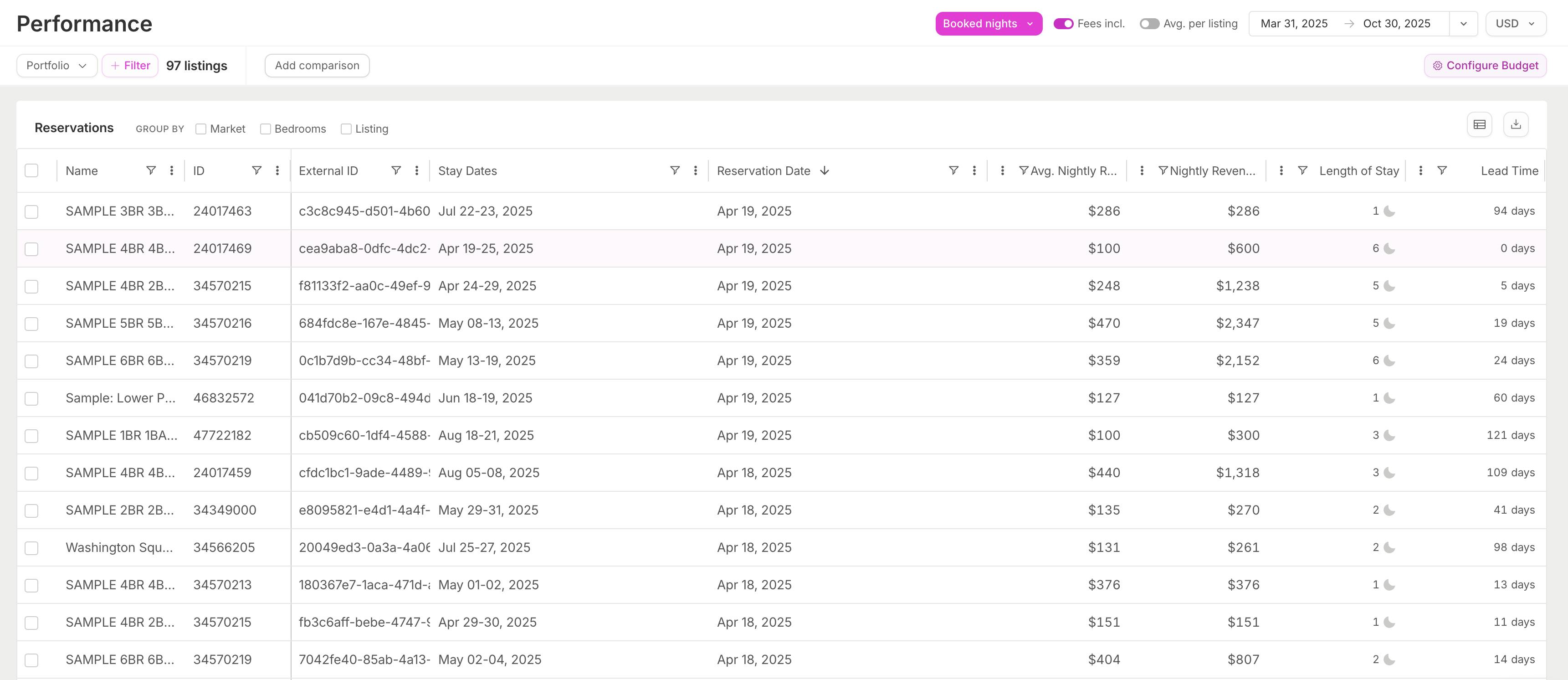The image size is (1568, 680).
Task: Open the Booked nights dropdown
Action: pyautogui.click(x=988, y=24)
